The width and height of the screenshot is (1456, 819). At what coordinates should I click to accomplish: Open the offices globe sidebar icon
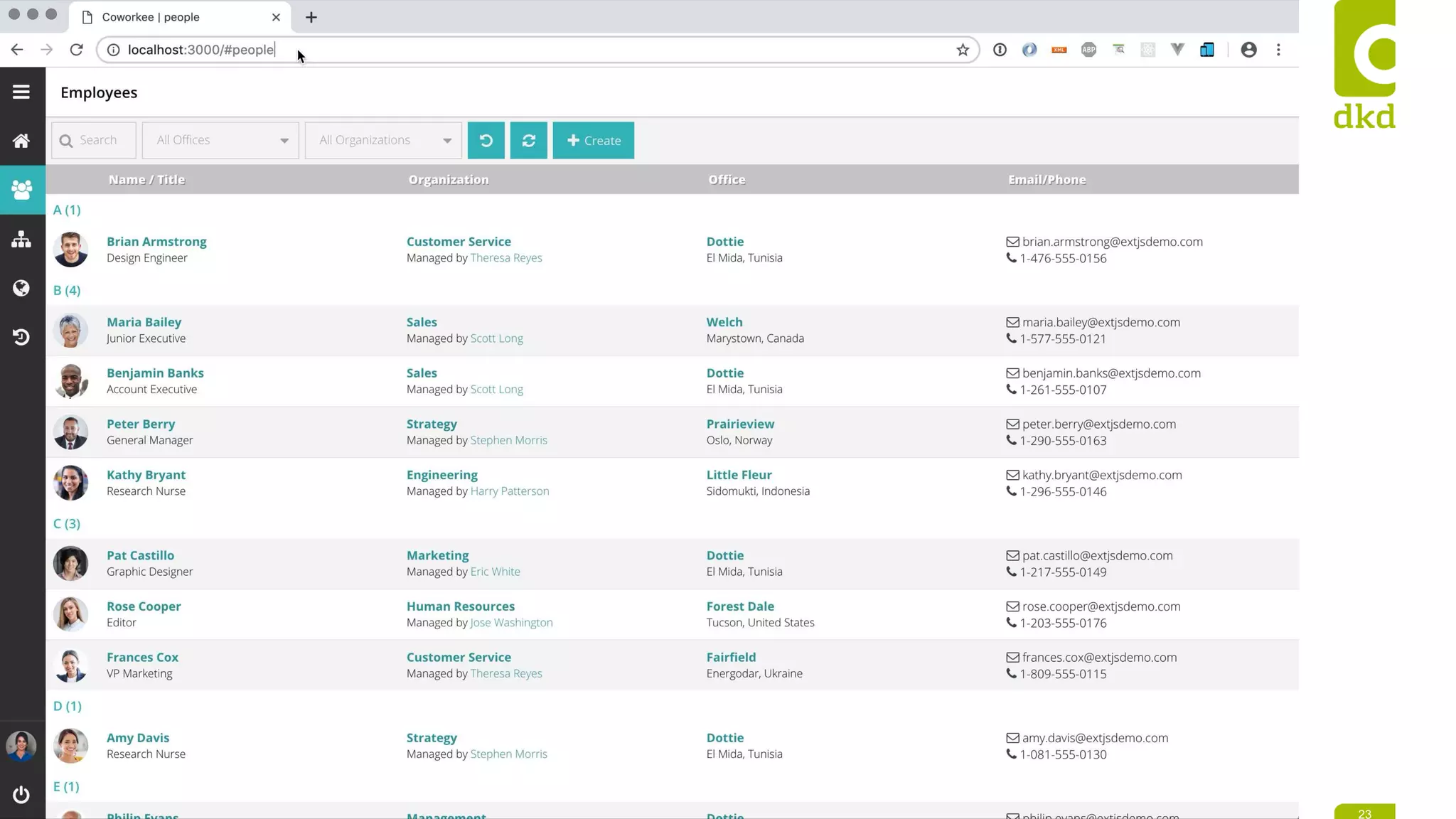(21, 288)
